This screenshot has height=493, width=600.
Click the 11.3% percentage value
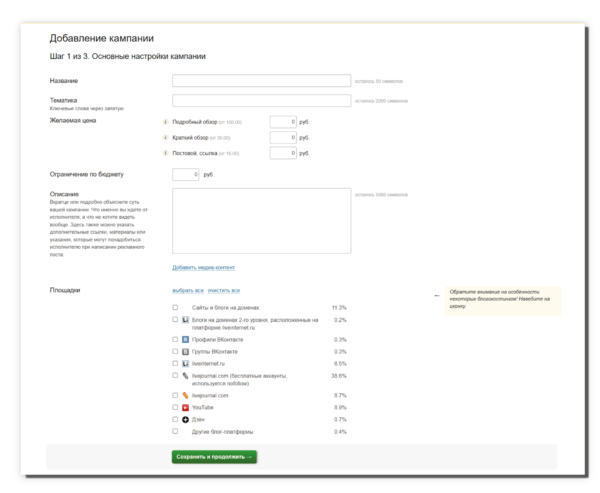(339, 308)
